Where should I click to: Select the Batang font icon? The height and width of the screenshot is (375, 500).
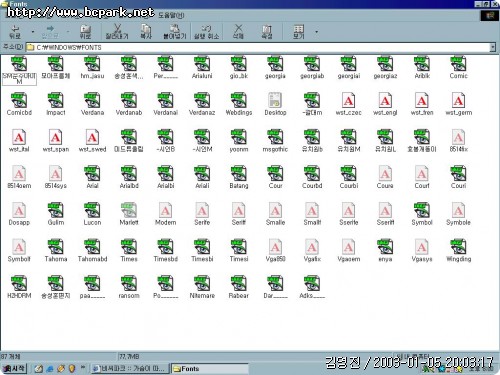coord(239,177)
